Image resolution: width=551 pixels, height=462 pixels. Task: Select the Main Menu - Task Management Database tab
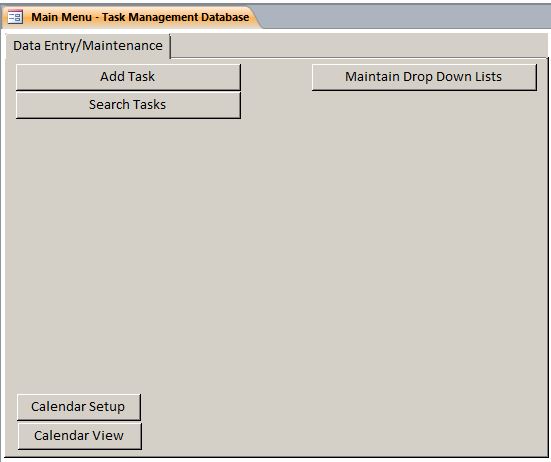coord(132,17)
